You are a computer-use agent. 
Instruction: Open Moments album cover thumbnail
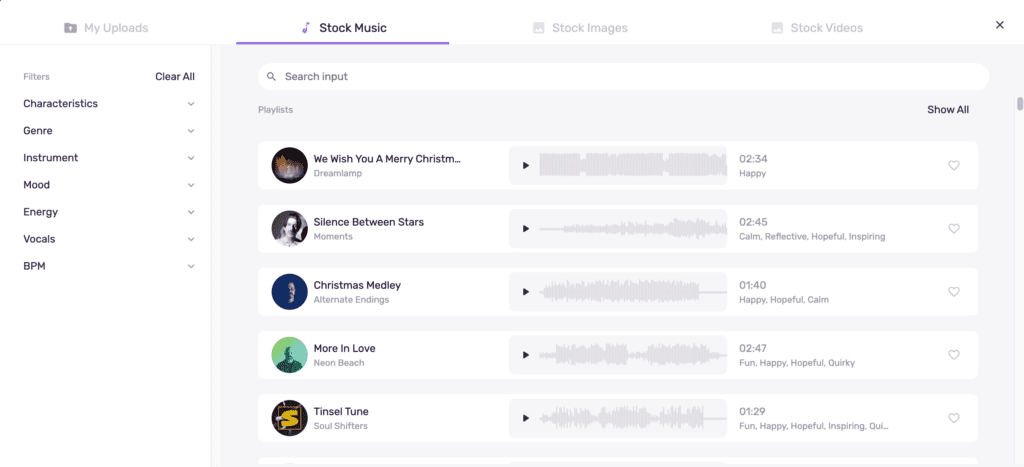pos(289,229)
